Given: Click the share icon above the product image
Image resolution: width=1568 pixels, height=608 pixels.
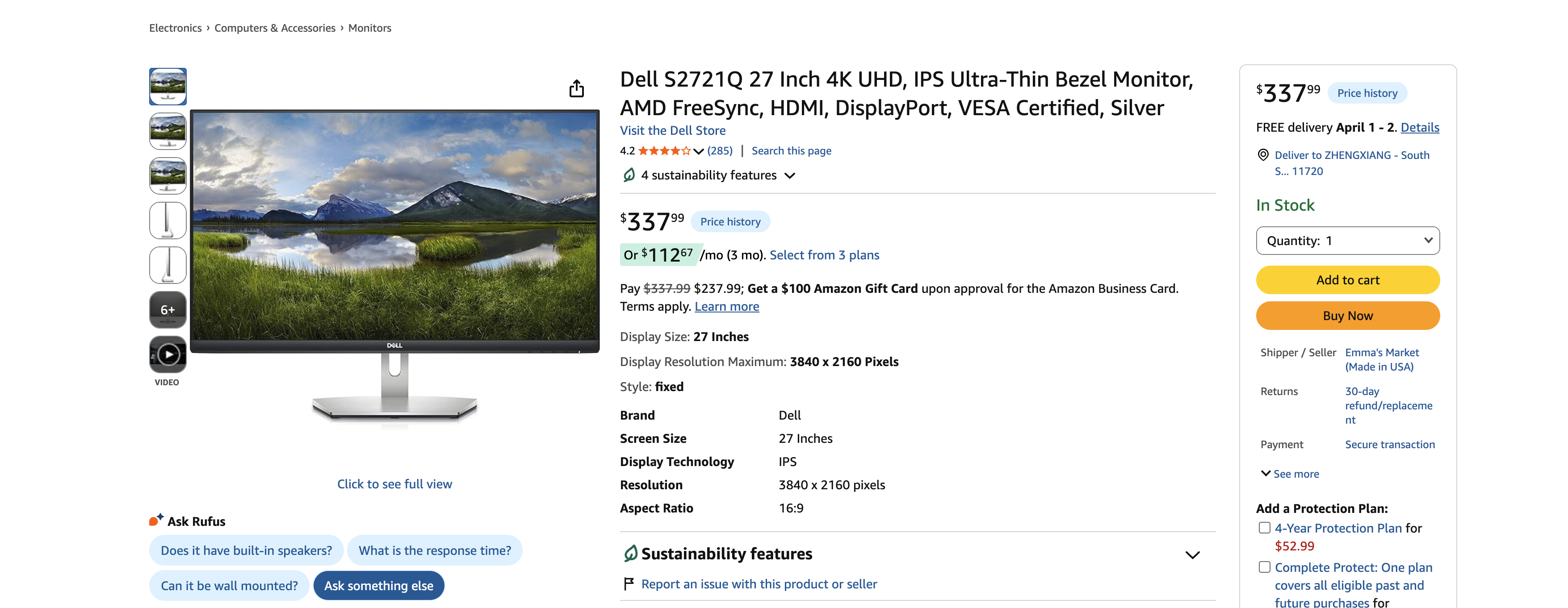Looking at the screenshot, I should coord(576,89).
